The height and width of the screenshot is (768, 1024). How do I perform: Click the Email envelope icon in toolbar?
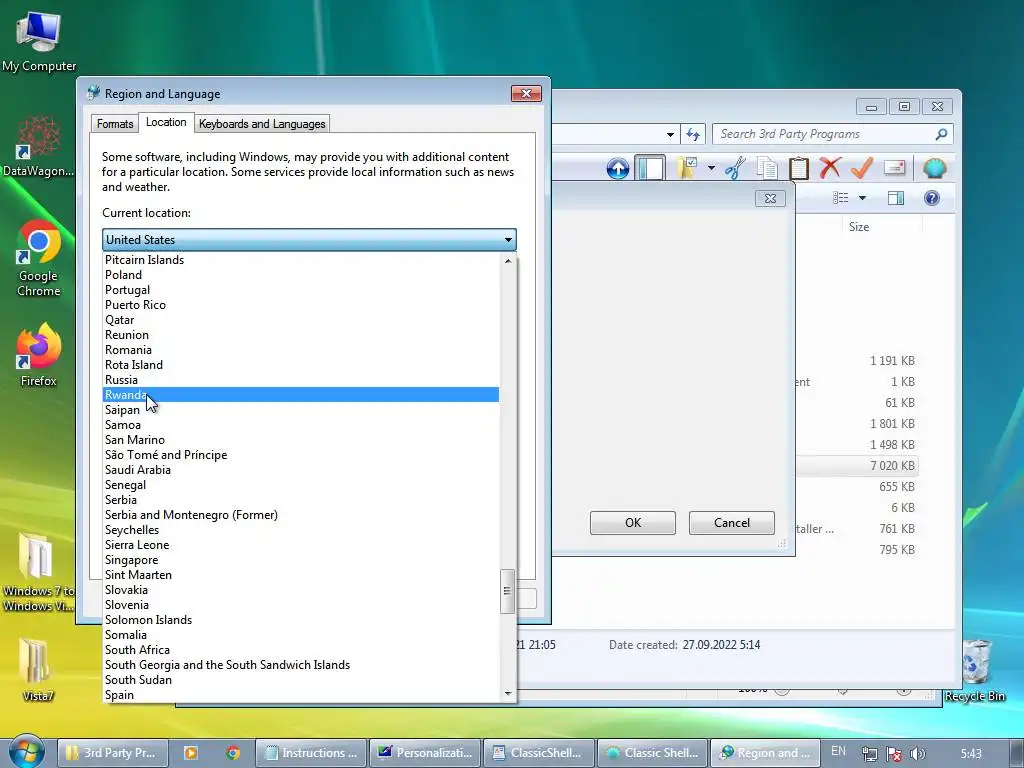pos(894,168)
